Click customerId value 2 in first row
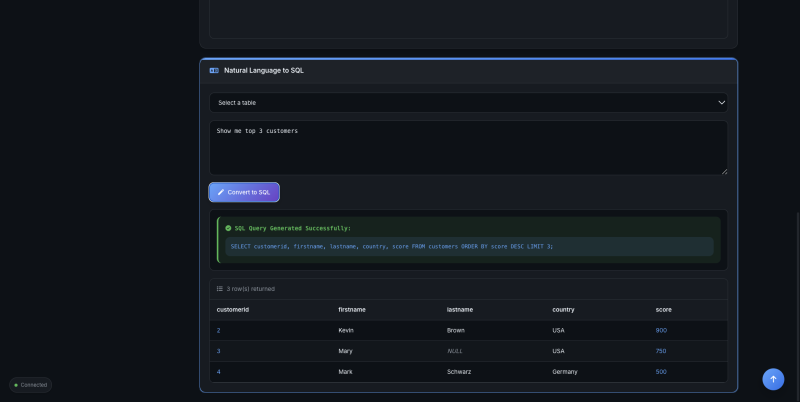 219,330
